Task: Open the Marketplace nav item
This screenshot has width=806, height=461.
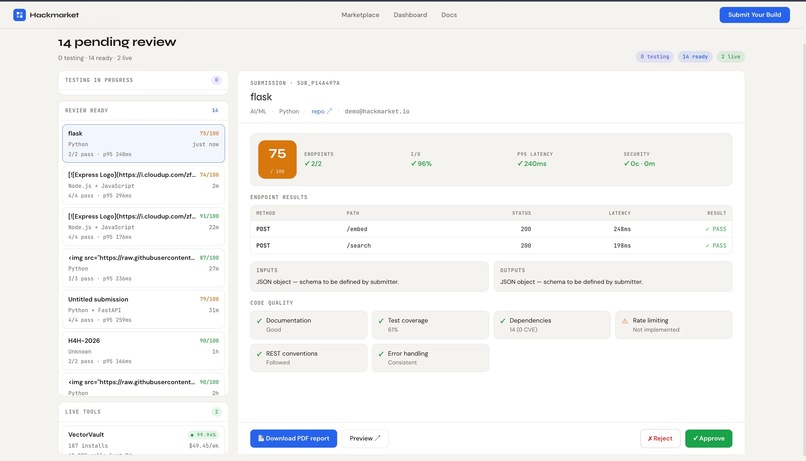Action: [360, 15]
